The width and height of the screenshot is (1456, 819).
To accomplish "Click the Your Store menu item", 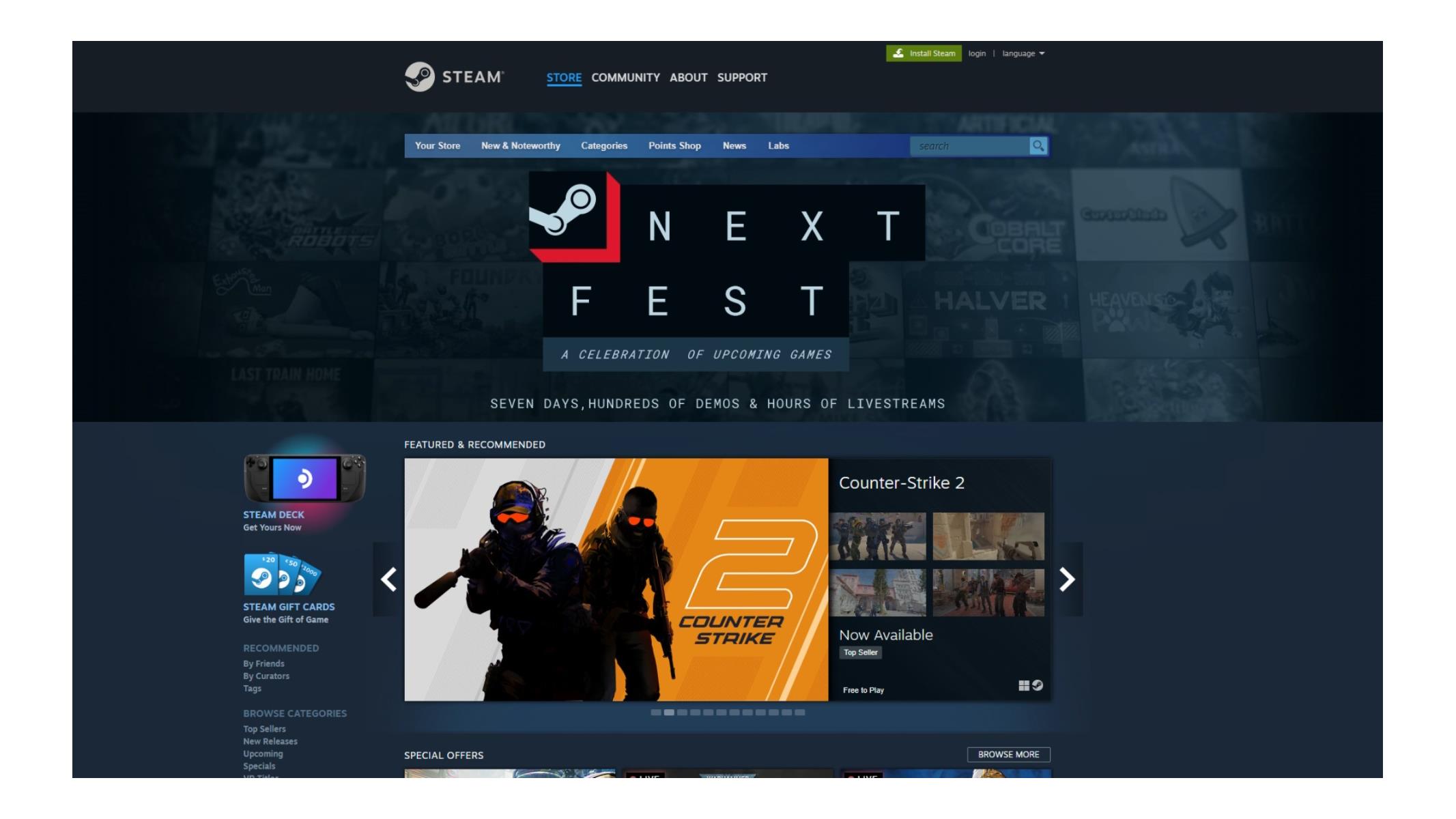I will click(x=437, y=146).
